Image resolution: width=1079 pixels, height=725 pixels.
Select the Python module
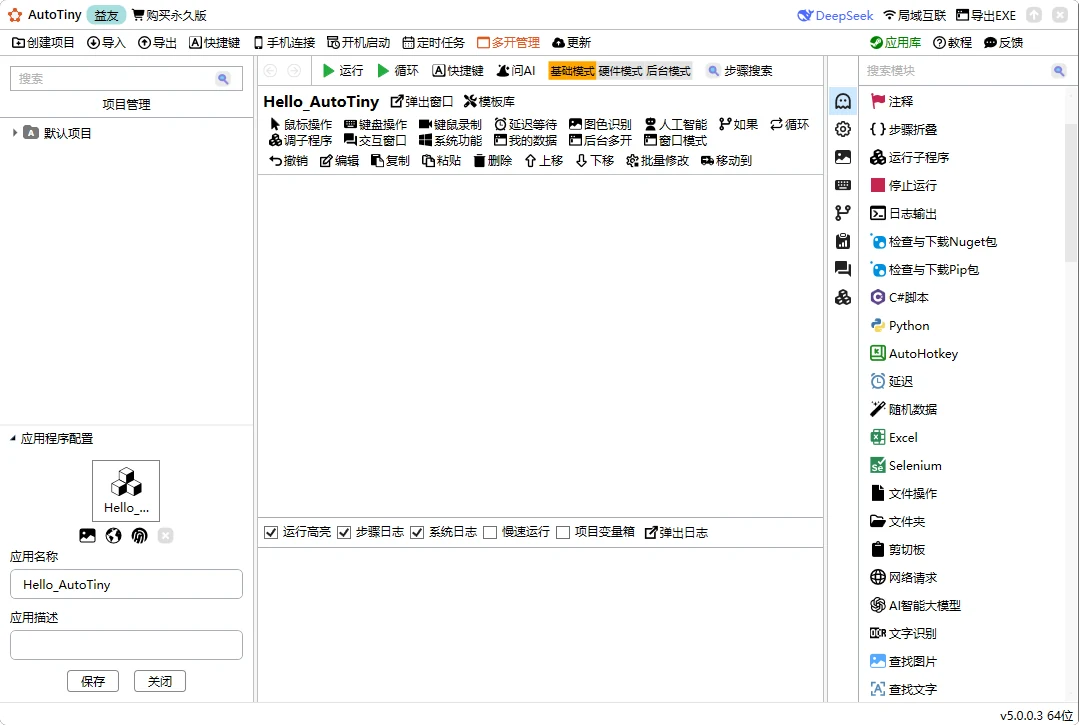pyautogui.click(x=900, y=325)
